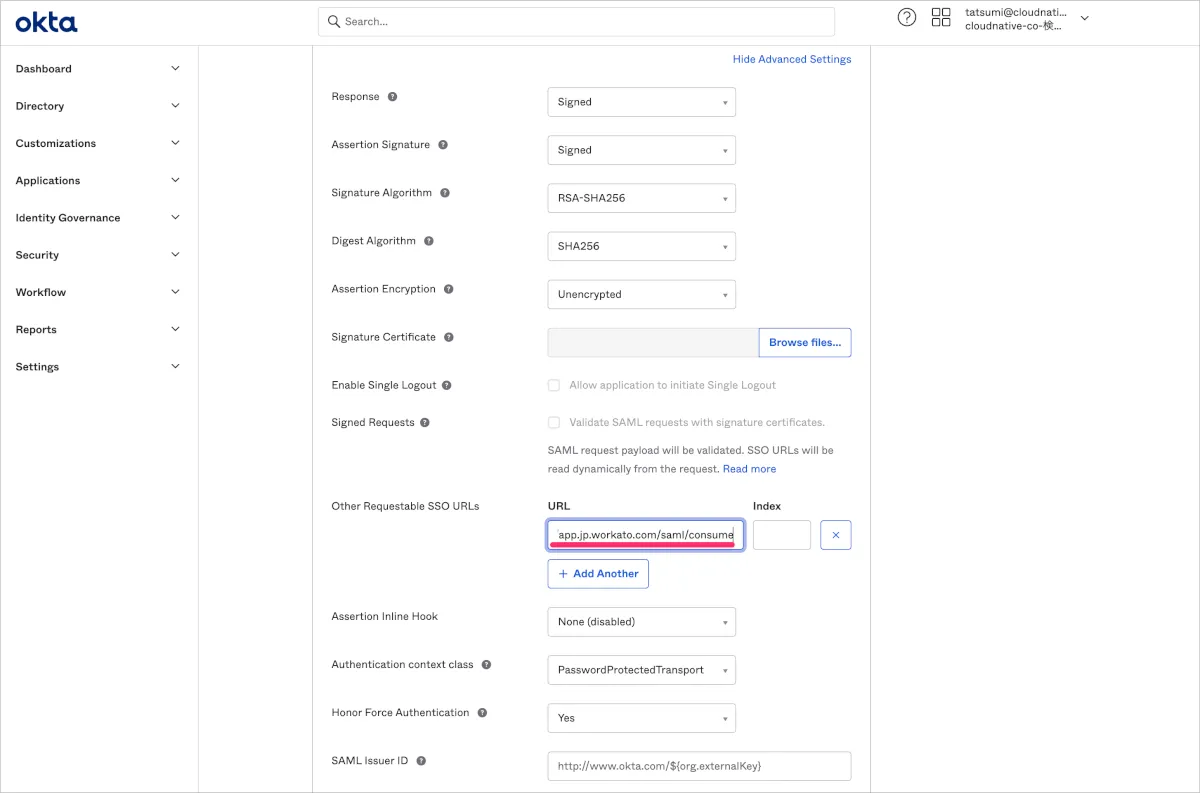
Task: Click Hide Advanced Settings link
Action: click(x=791, y=59)
